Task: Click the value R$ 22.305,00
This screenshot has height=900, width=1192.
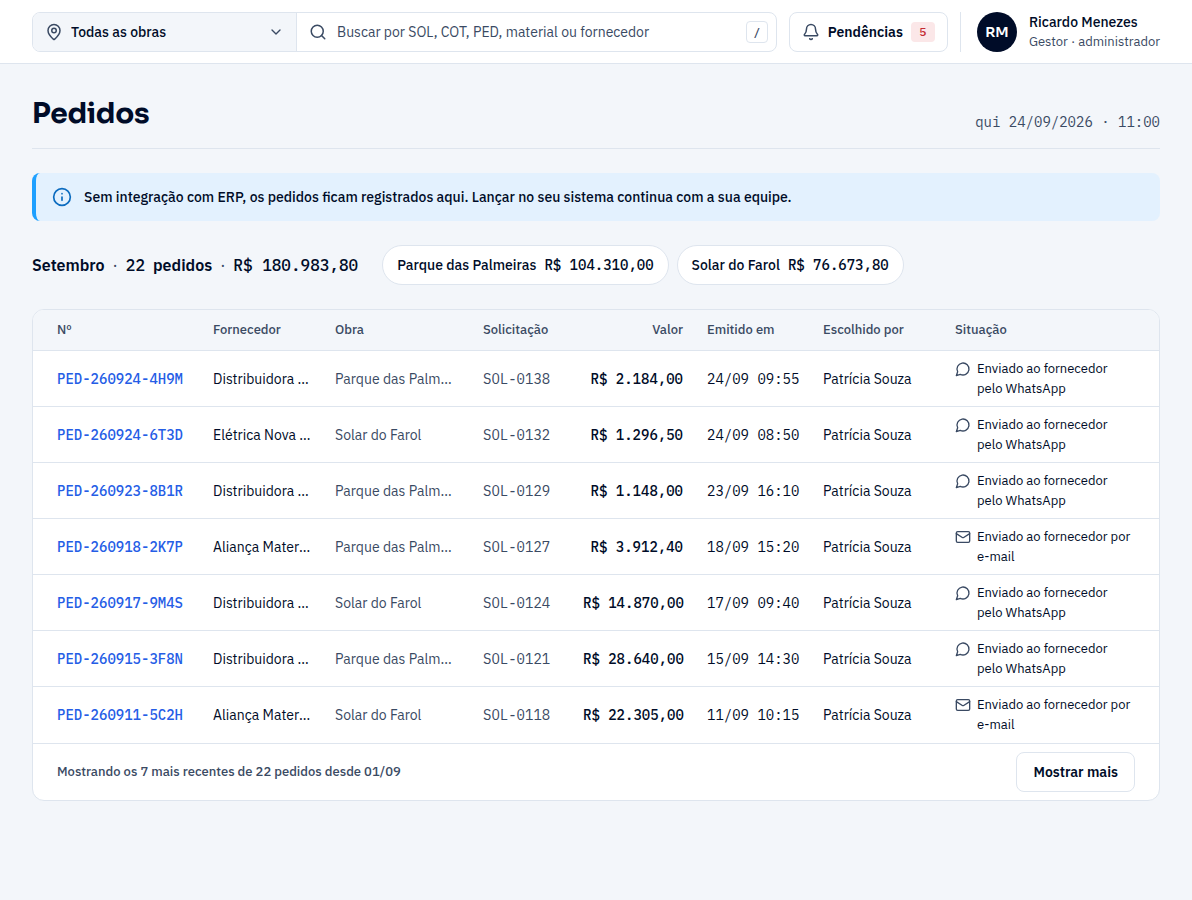Action: point(633,715)
